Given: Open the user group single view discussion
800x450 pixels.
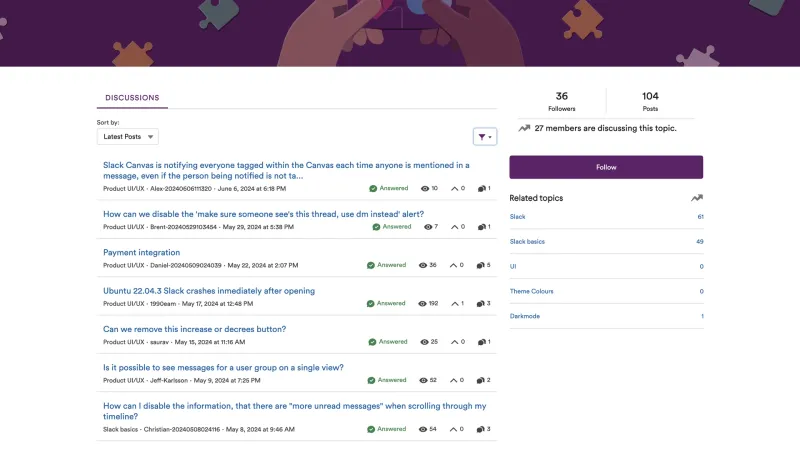Looking at the screenshot, I should coord(223,367).
